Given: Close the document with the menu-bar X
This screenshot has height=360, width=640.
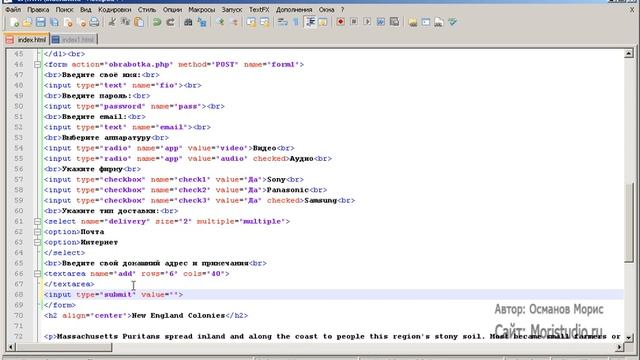Looking at the screenshot, I should [x=632, y=9].
